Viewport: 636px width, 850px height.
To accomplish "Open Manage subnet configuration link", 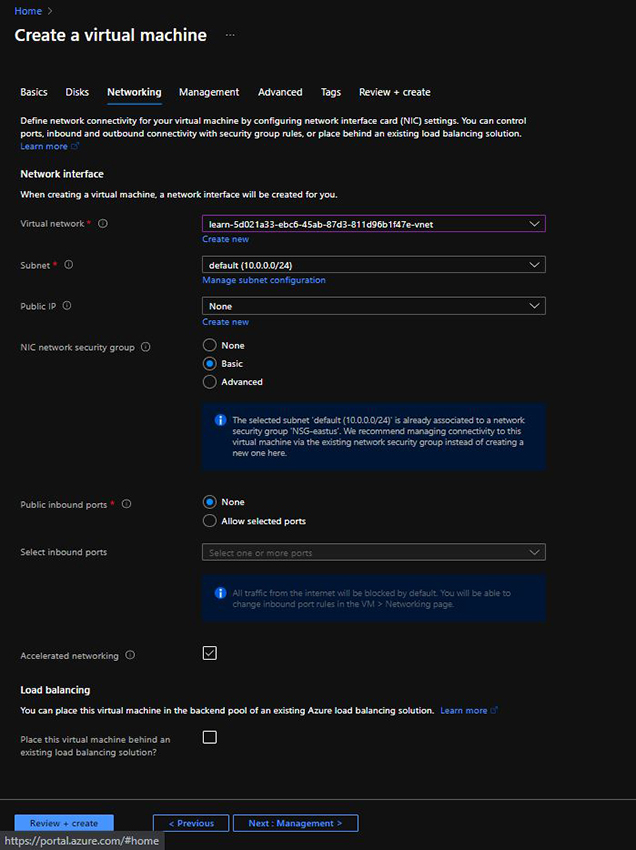I will coord(263,280).
